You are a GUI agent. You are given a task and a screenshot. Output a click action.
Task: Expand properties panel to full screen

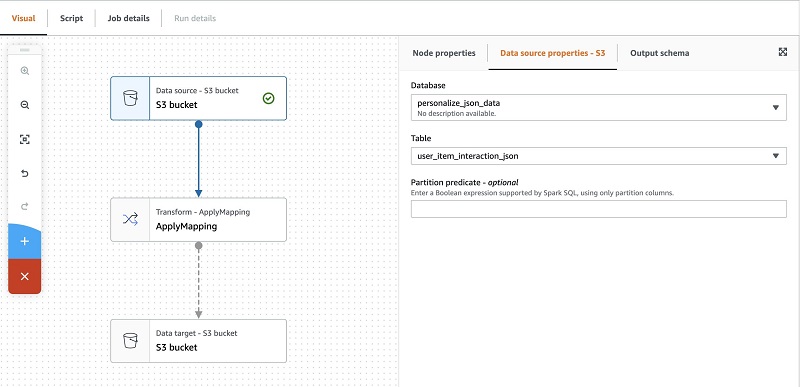(783, 52)
